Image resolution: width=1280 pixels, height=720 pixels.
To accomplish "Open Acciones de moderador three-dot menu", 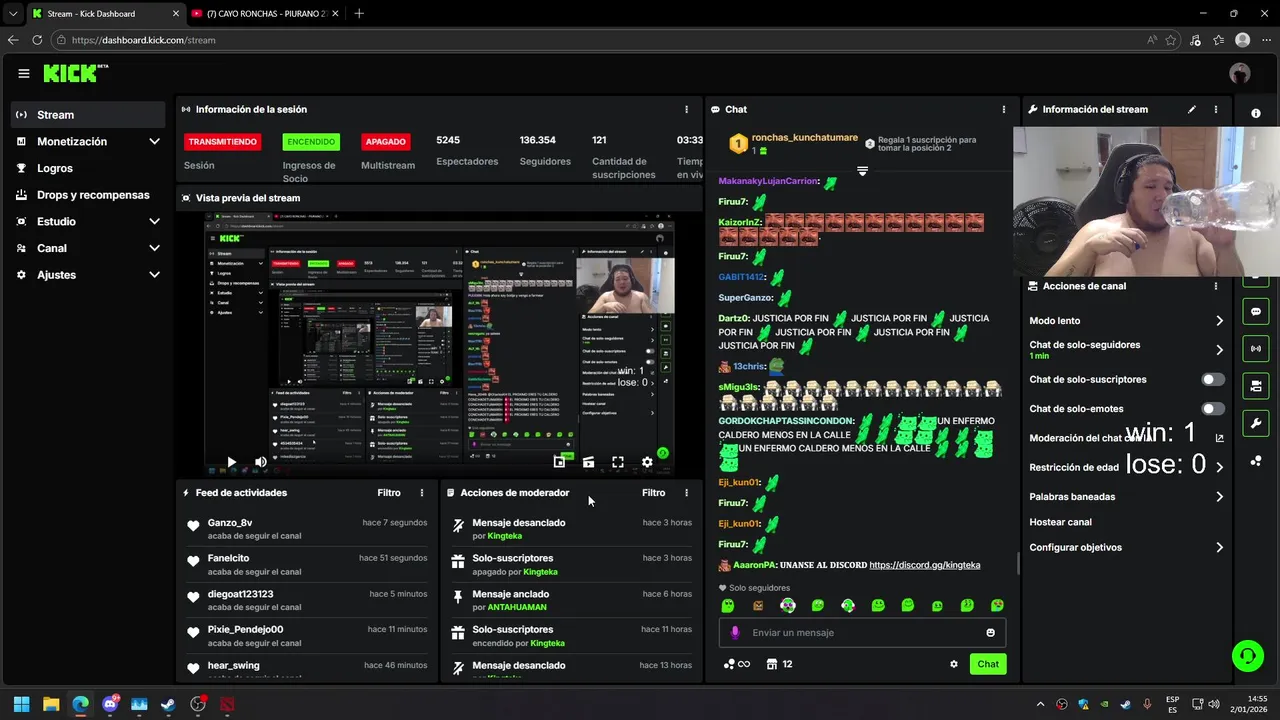I will [686, 493].
